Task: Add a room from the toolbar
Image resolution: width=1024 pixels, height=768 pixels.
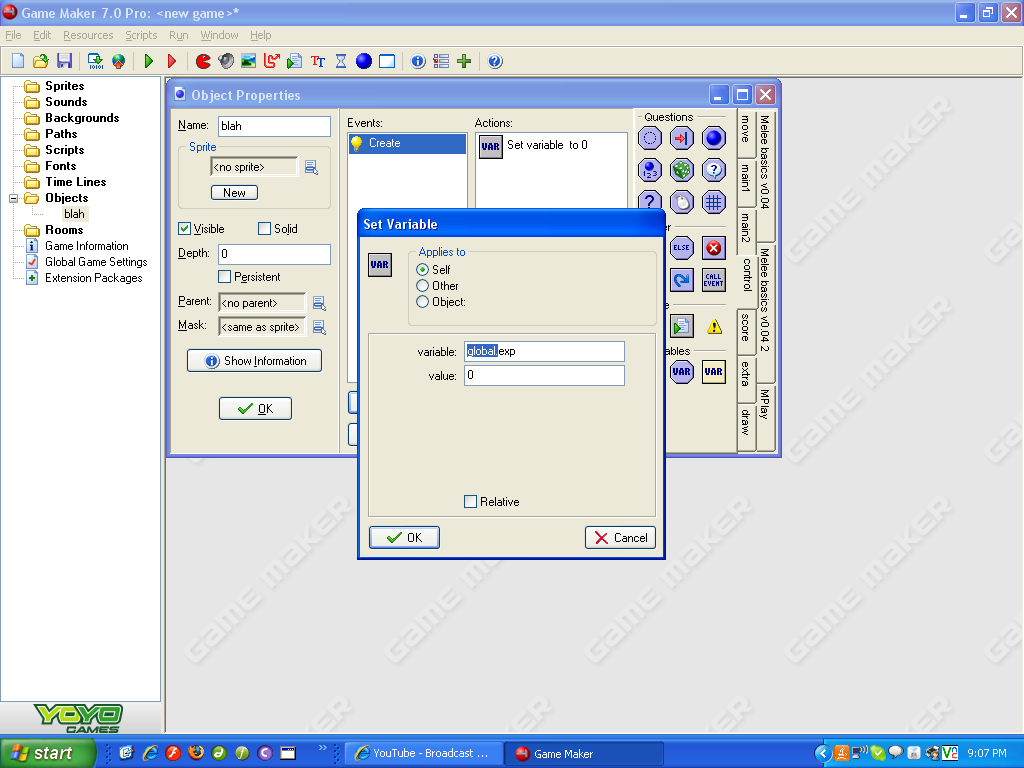Action: [387, 61]
